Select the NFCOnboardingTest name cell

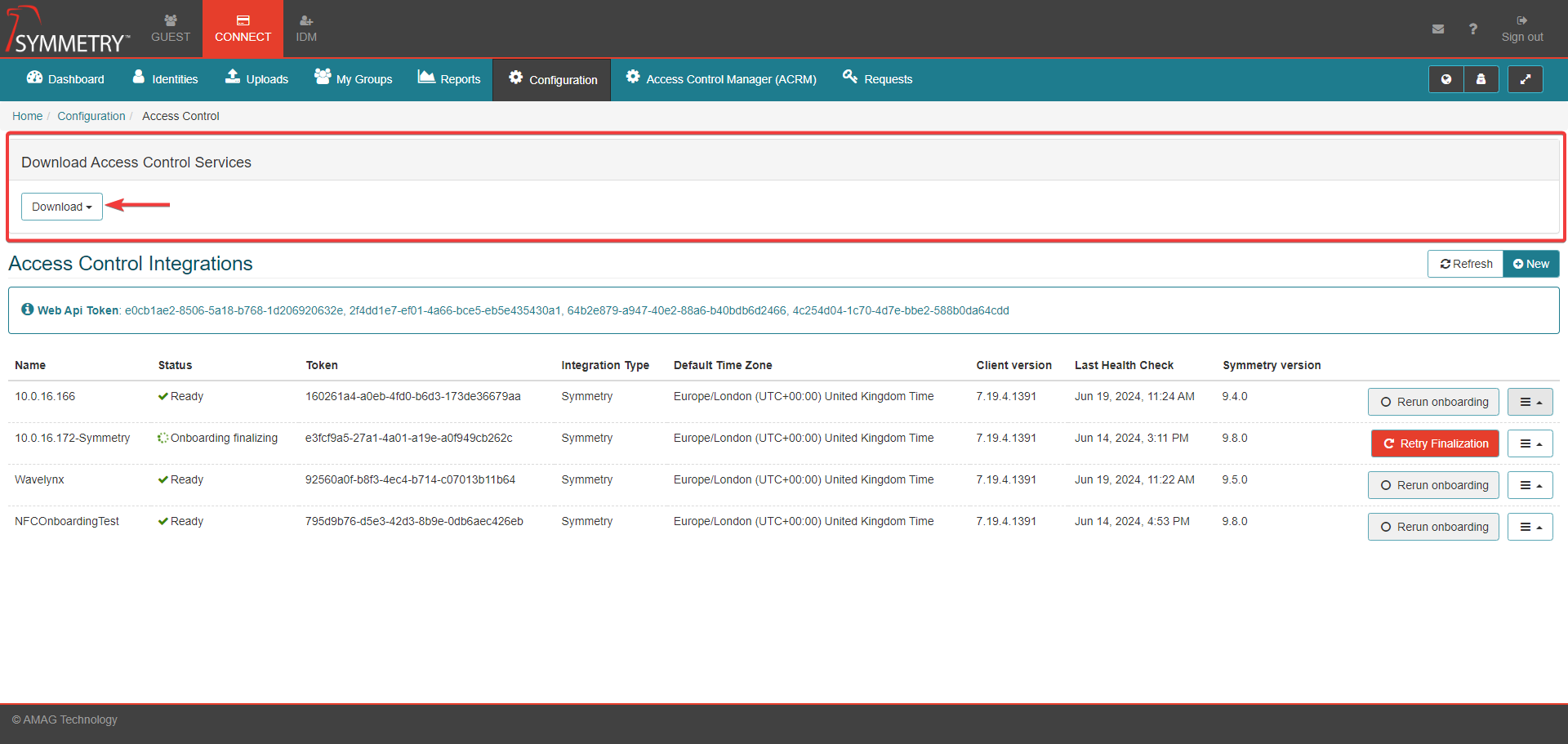click(x=67, y=521)
